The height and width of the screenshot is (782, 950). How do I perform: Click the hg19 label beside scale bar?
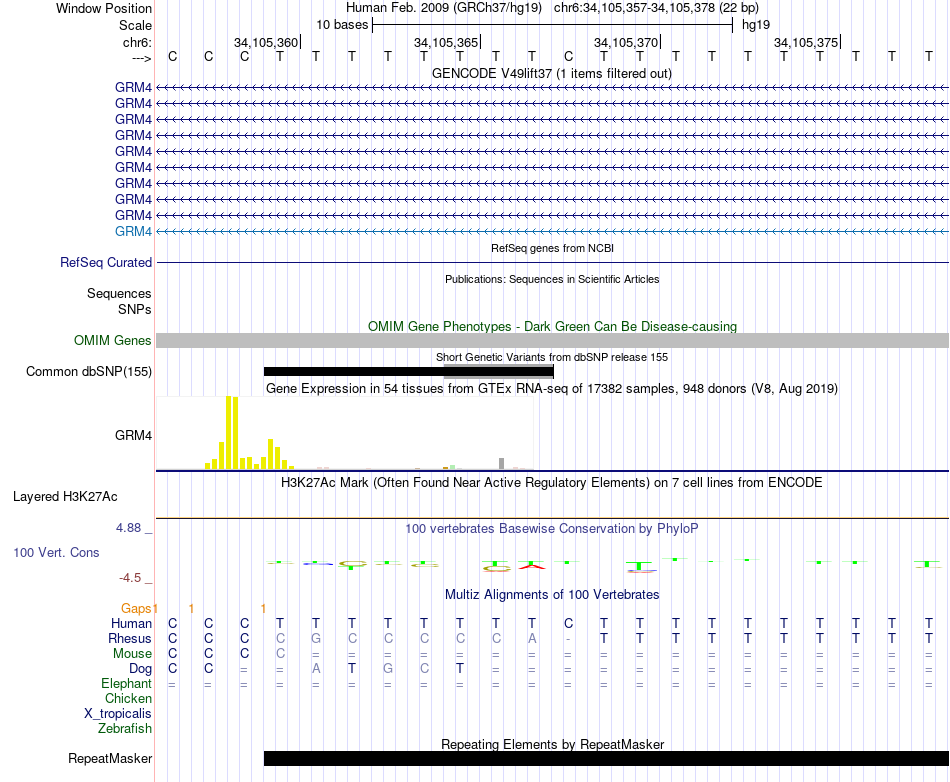[x=756, y=25]
